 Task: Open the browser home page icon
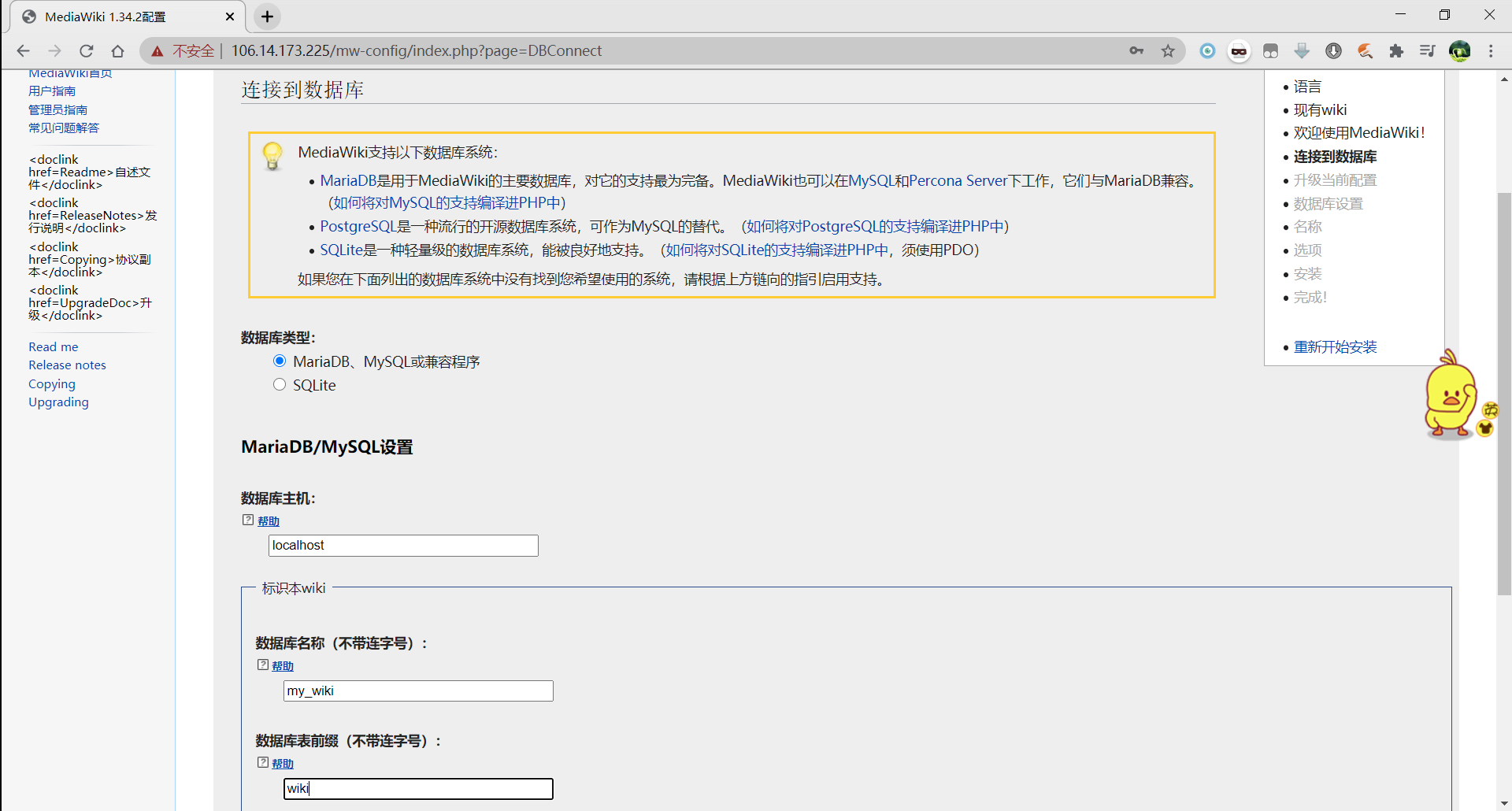pos(117,51)
